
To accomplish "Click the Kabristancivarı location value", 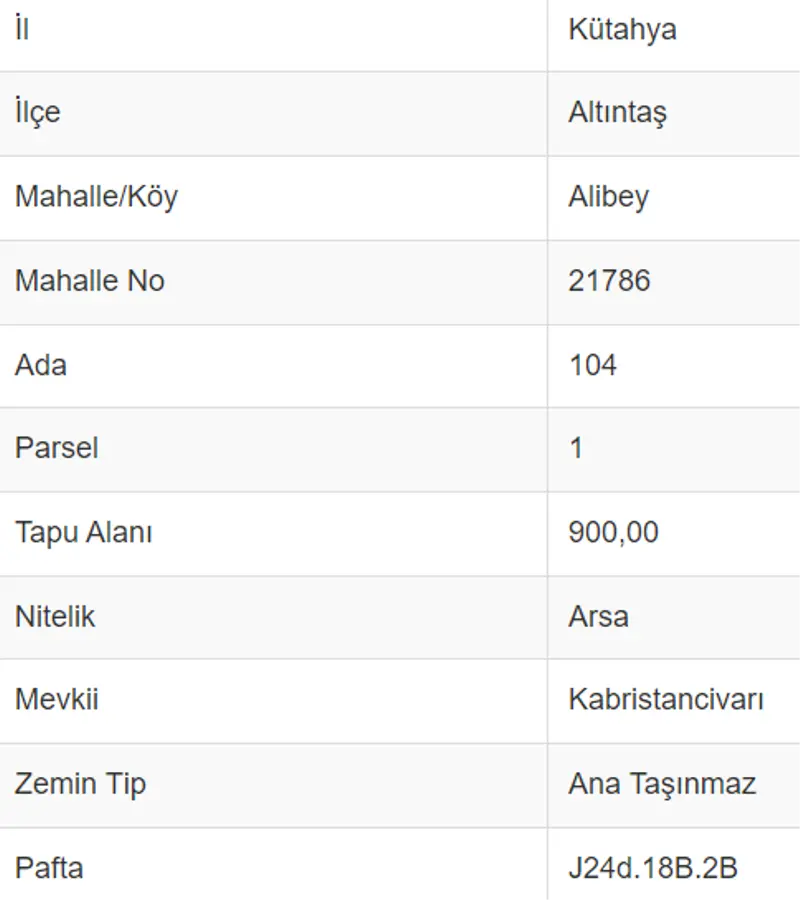I will (666, 700).
